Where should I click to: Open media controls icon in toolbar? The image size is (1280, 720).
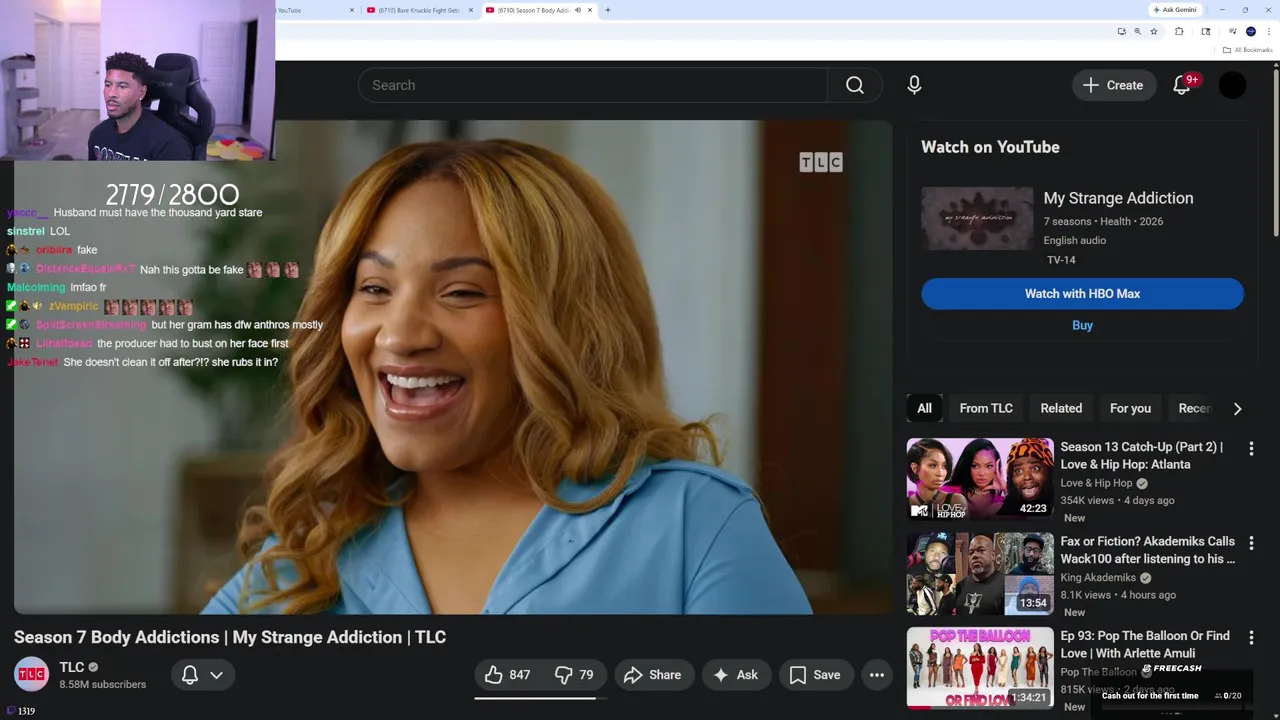pyautogui.click(x=1234, y=31)
